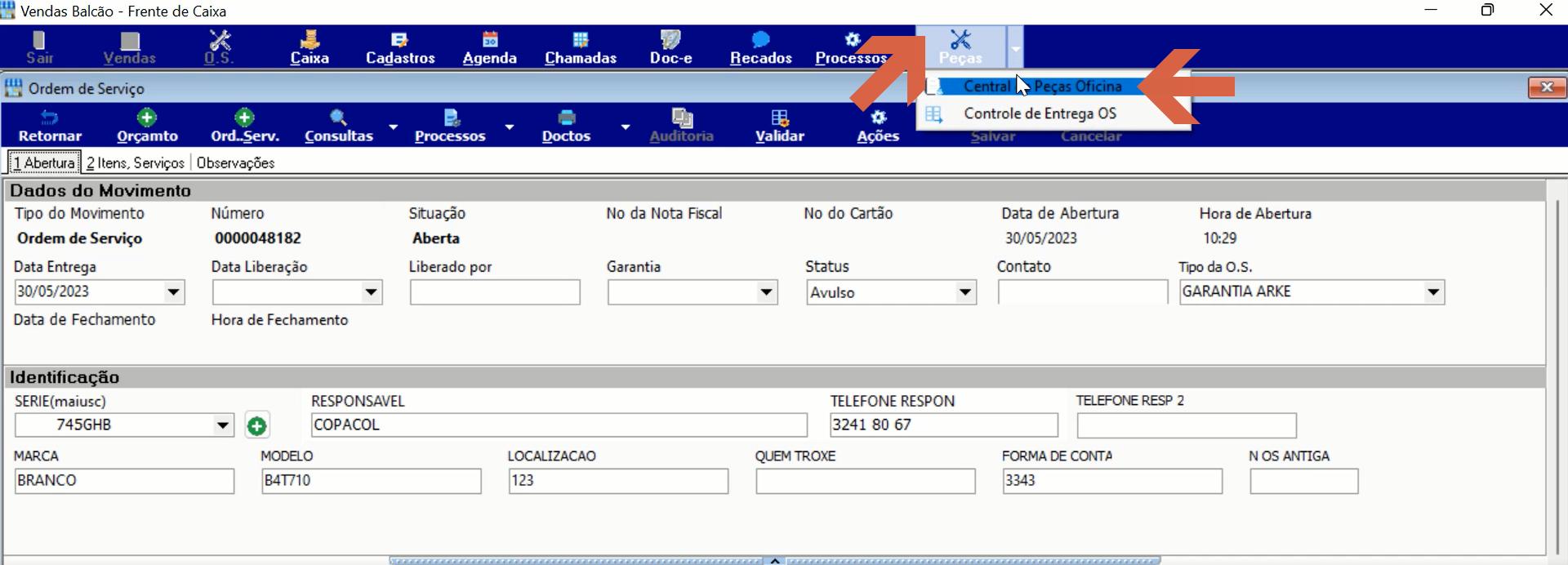Click the Aberta situation value
1568x565 pixels.
[436, 238]
